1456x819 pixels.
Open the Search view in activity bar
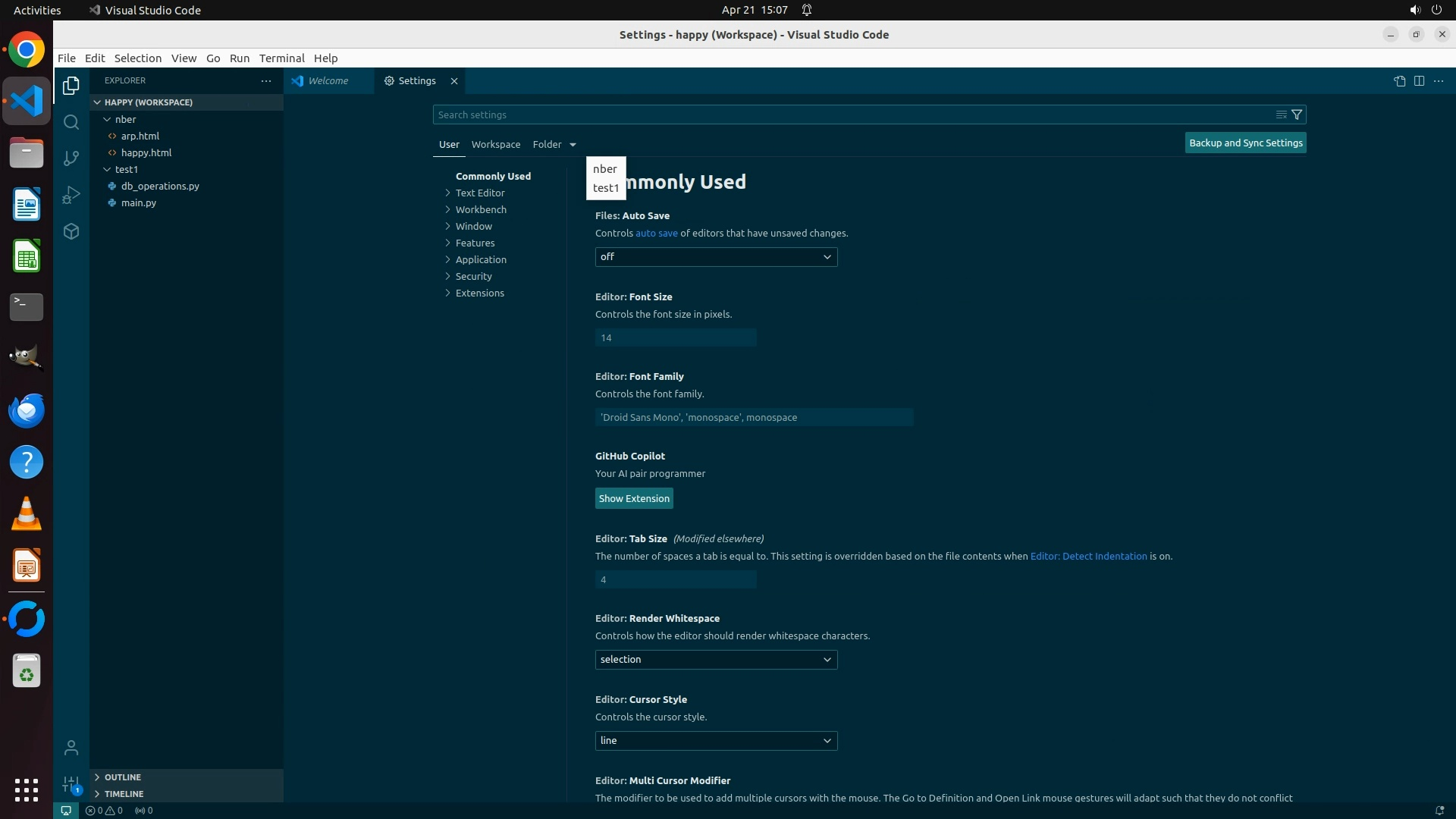pyautogui.click(x=71, y=122)
